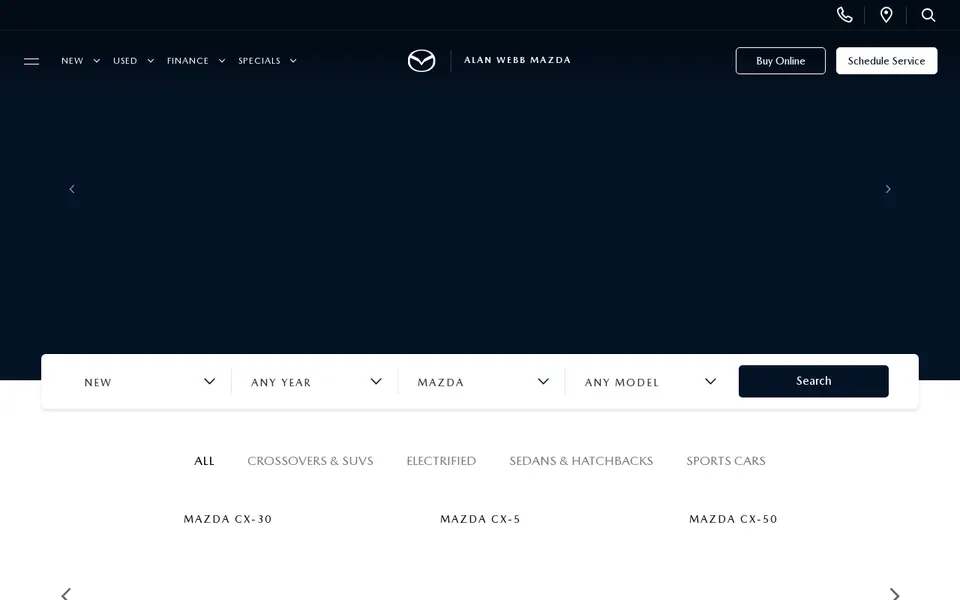Go to next hero slide arrow
Screen dimensions: 960x600
(x=888, y=189)
